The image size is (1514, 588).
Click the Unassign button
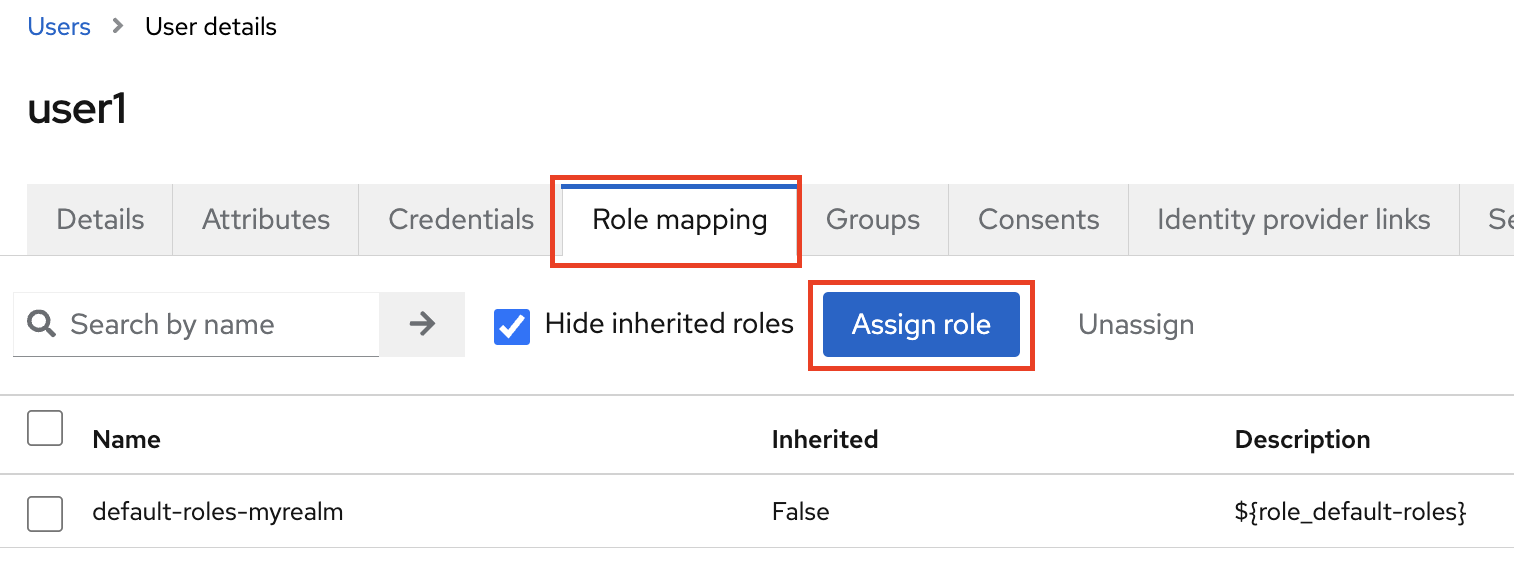click(x=1136, y=325)
